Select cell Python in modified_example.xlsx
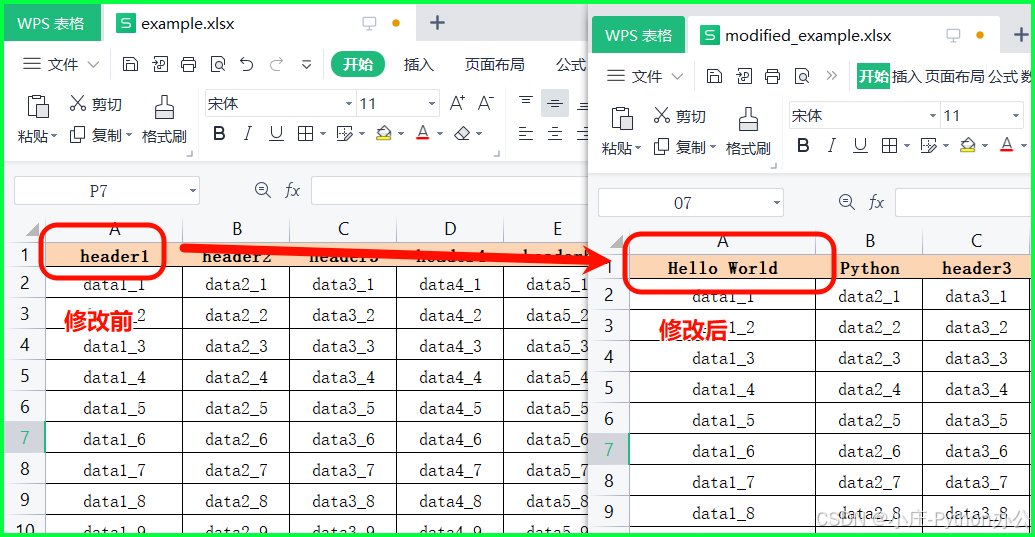 (869, 268)
